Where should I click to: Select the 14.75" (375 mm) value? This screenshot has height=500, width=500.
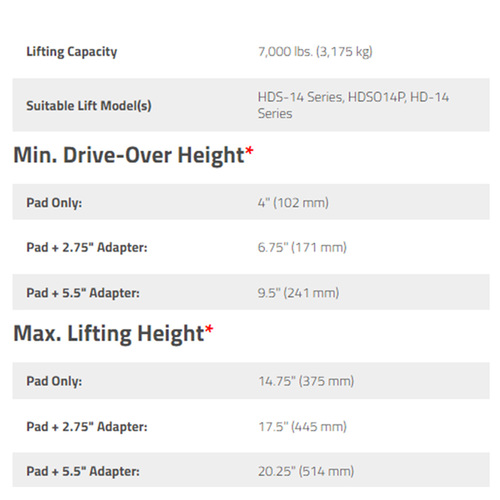[x=306, y=381]
